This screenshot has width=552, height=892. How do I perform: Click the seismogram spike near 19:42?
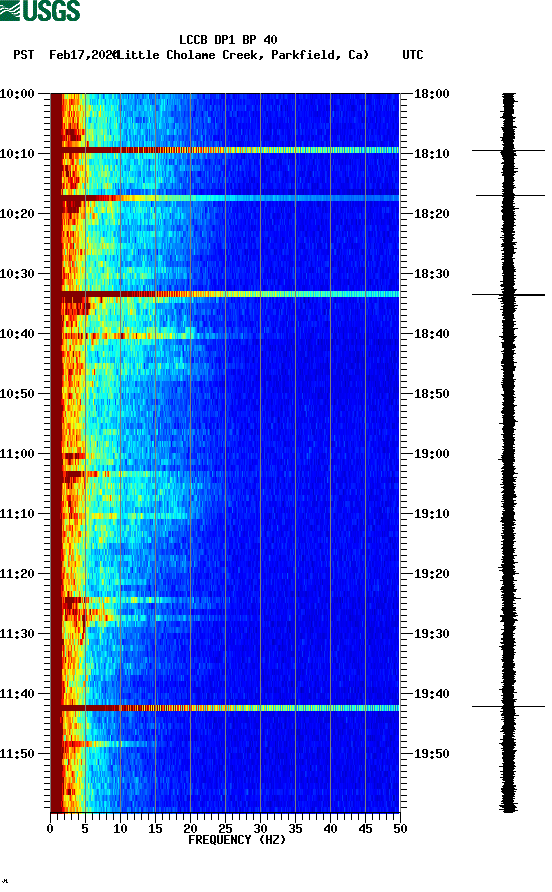[508, 707]
